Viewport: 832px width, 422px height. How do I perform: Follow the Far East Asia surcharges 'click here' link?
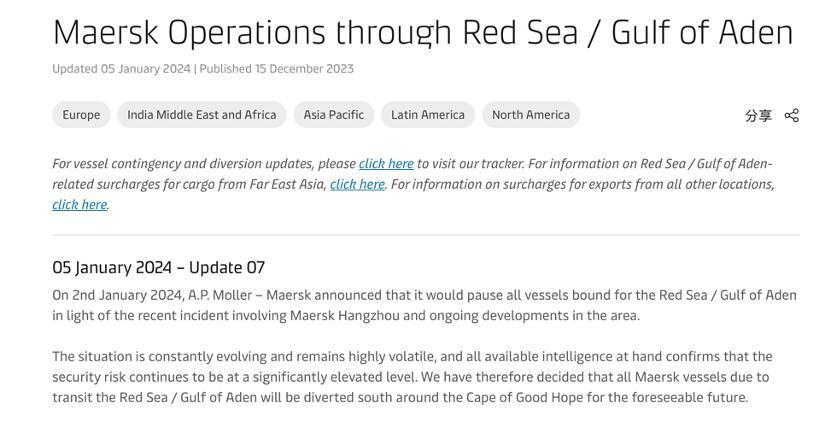(x=357, y=184)
